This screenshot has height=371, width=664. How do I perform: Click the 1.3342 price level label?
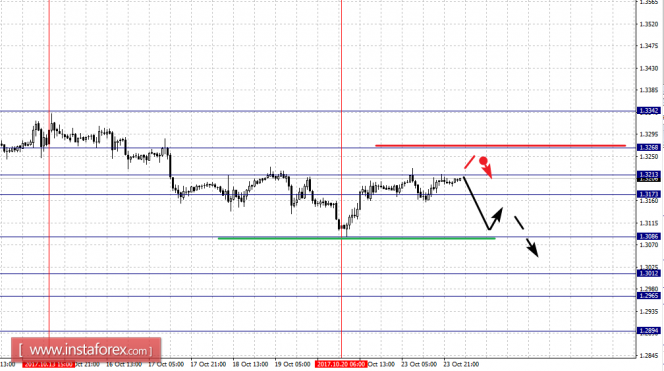pyautogui.click(x=648, y=111)
